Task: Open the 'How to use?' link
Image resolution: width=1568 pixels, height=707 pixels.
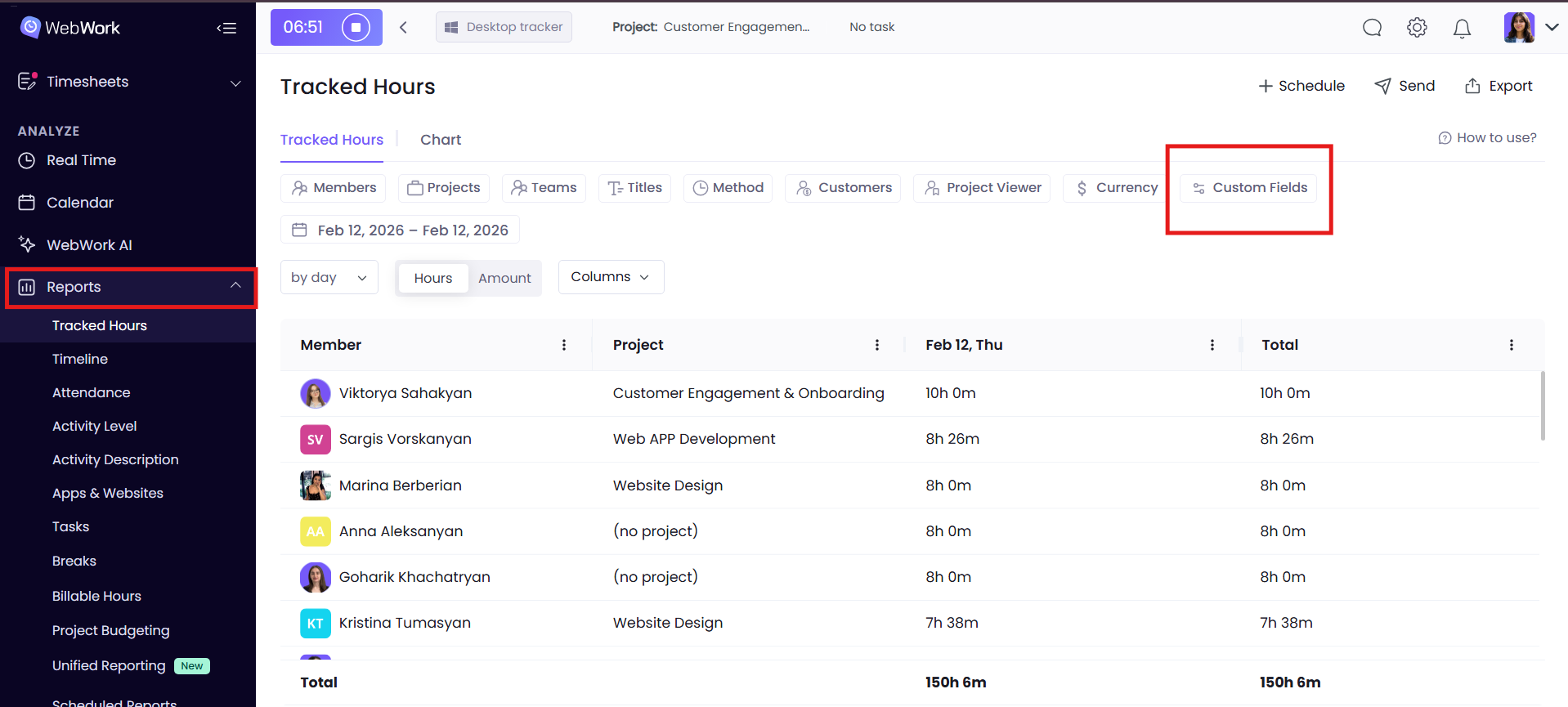Action: pyautogui.click(x=1487, y=137)
